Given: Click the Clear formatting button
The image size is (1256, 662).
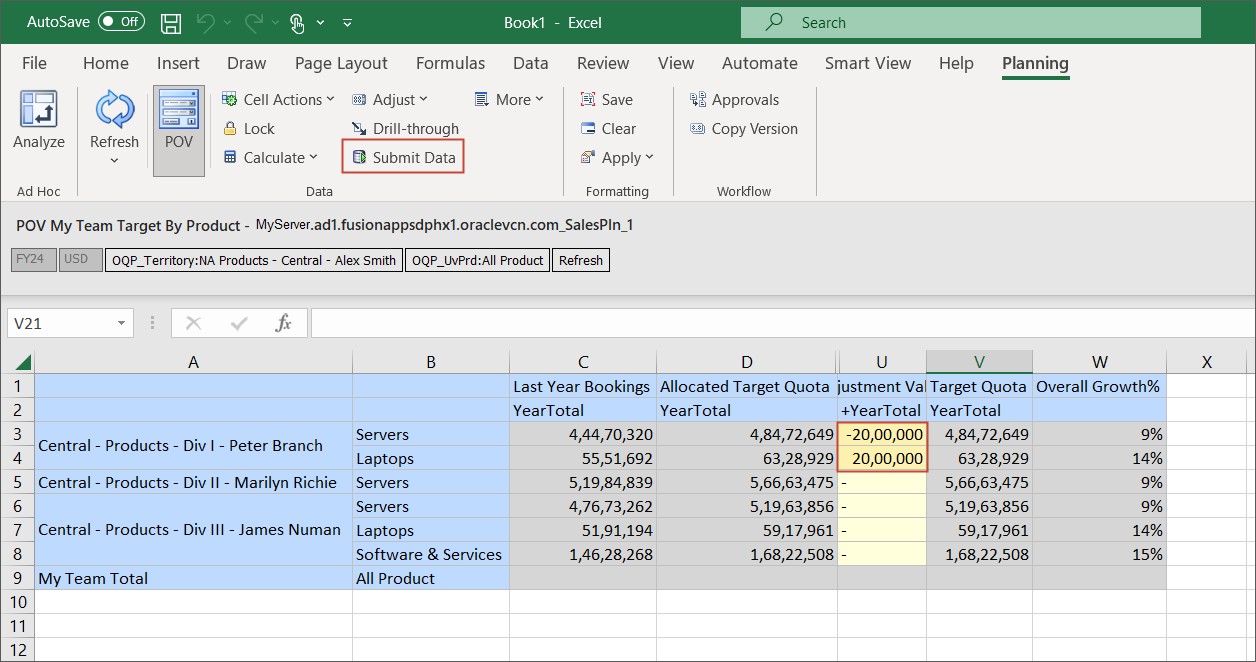Looking at the screenshot, I should (x=608, y=128).
